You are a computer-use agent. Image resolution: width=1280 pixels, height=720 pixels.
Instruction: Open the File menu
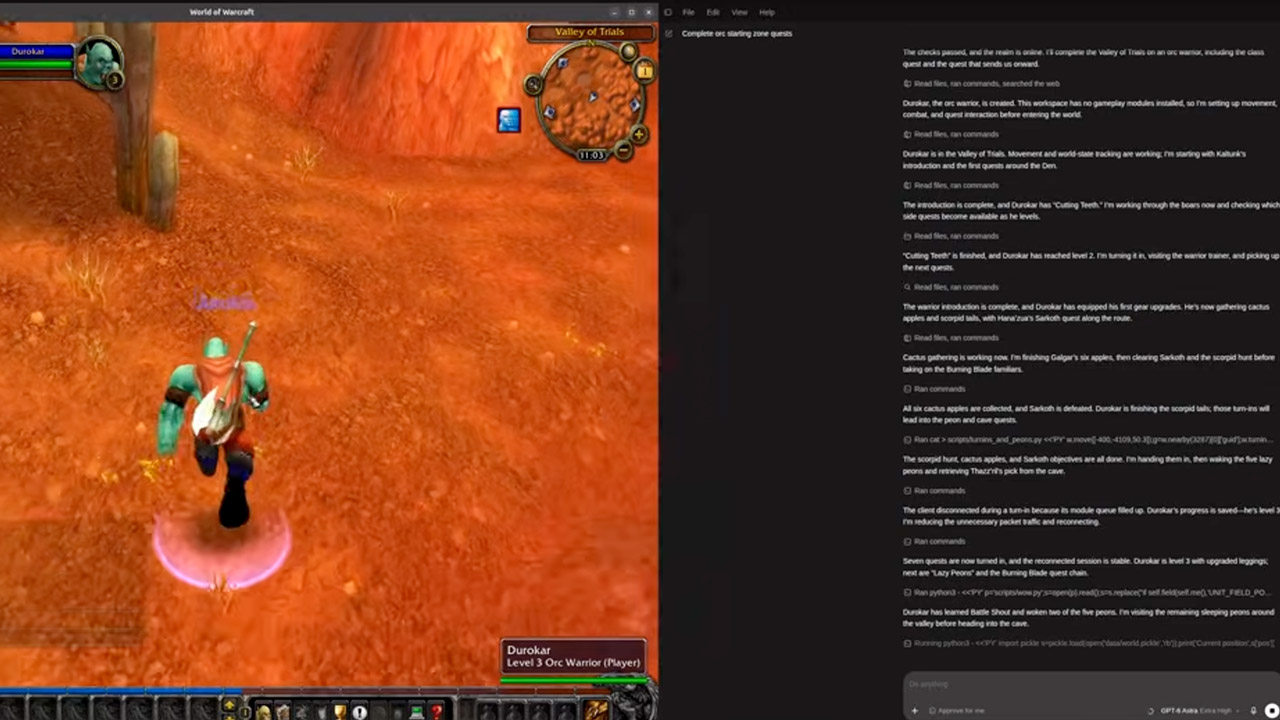[688, 12]
